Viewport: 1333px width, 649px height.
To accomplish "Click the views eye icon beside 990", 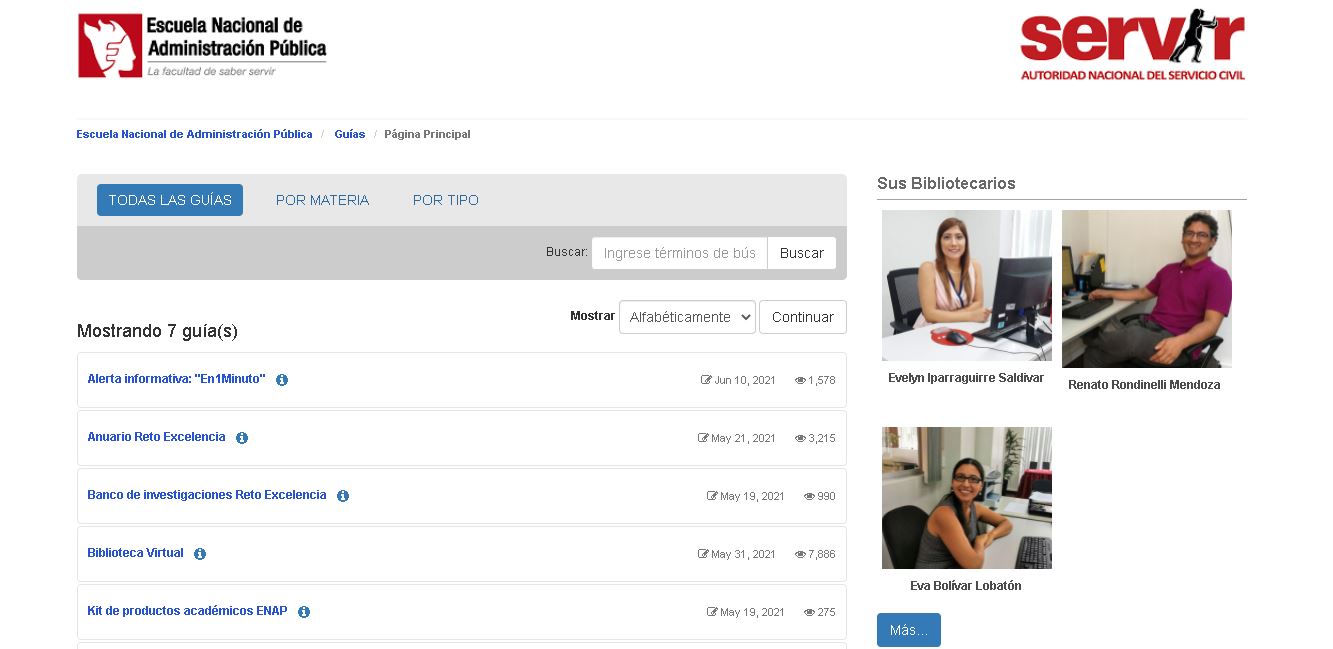I will click(809, 496).
